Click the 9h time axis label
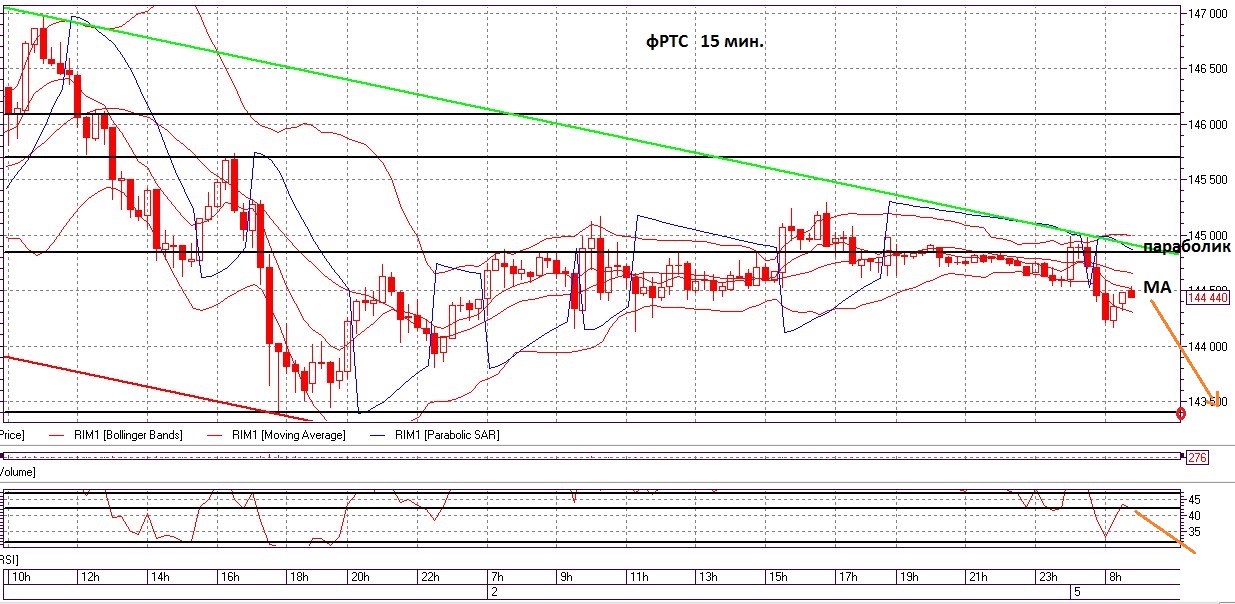1235x604 pixels. coord(566,577)
